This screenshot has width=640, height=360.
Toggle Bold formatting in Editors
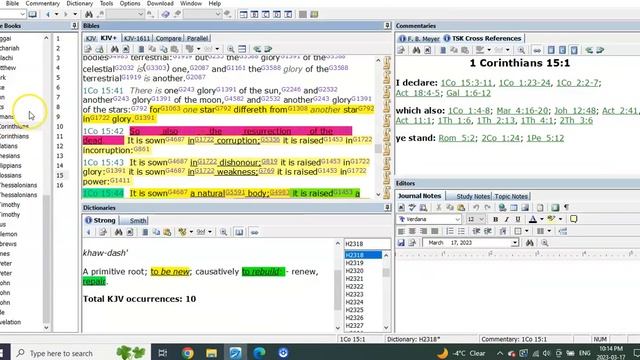click(x=496, y=219)
